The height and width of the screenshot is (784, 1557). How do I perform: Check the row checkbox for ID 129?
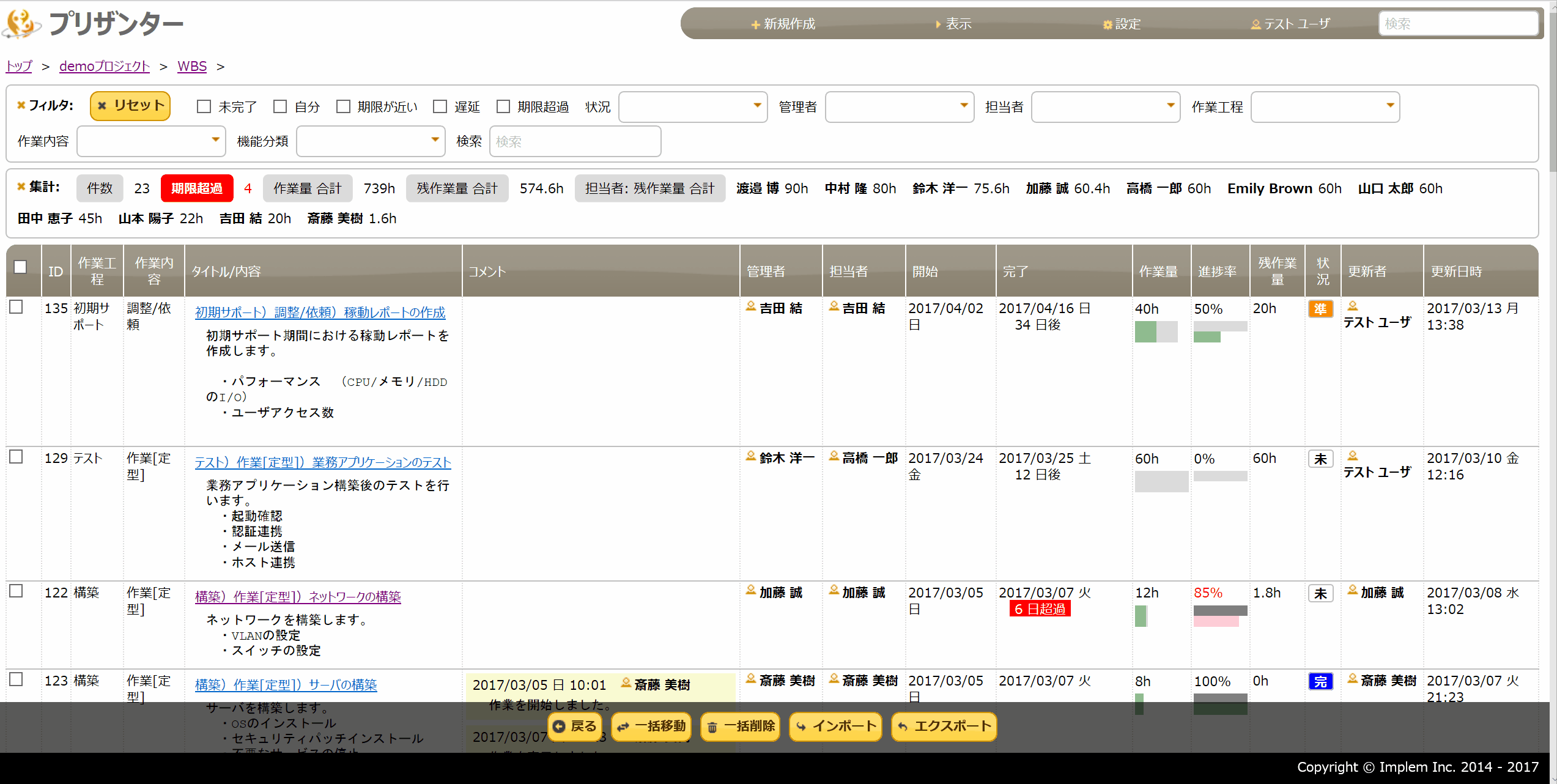(x=17, y=457)
